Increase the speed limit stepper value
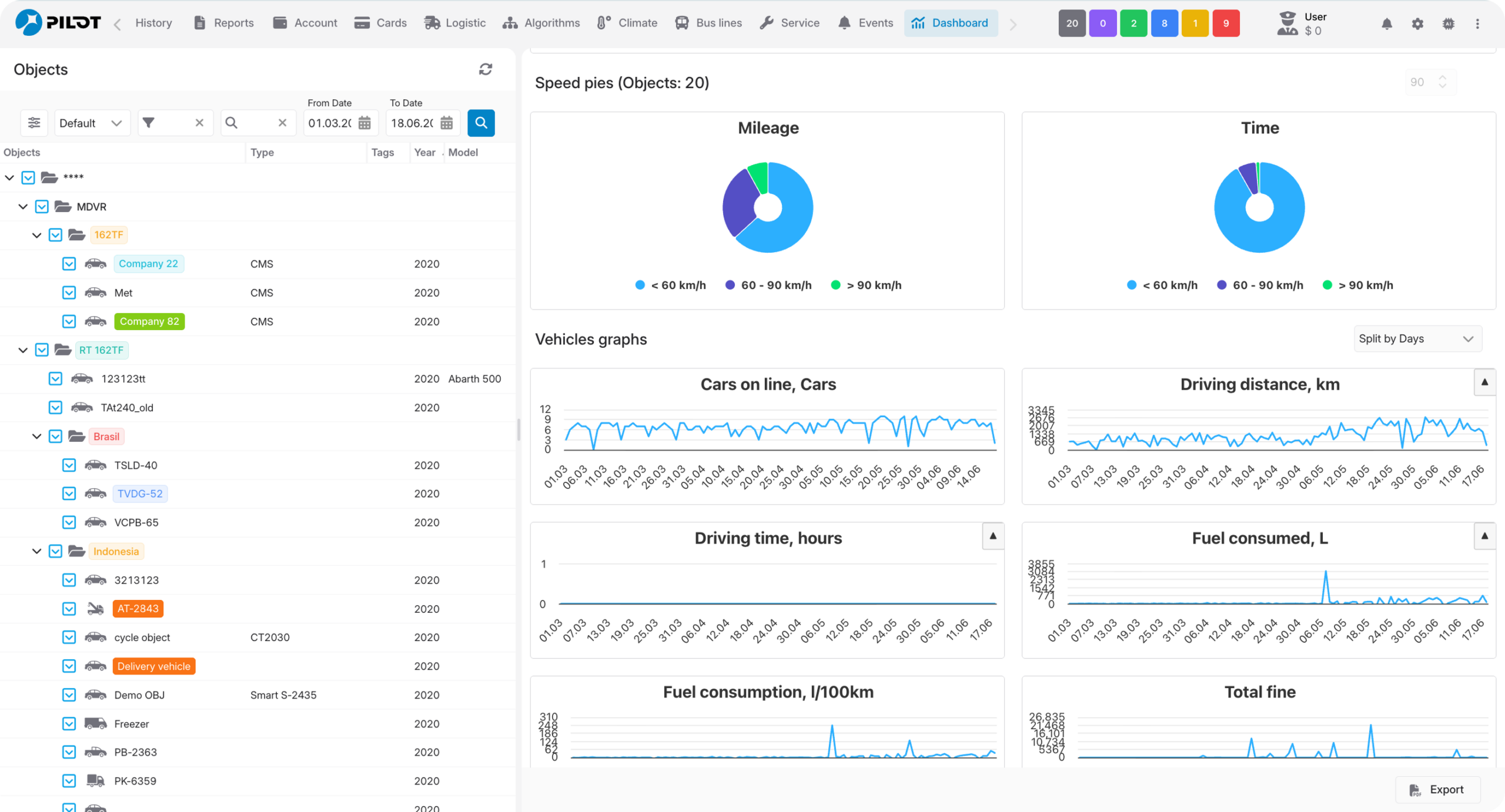This screenshot has height=812, width=1505. point(1443,78)
